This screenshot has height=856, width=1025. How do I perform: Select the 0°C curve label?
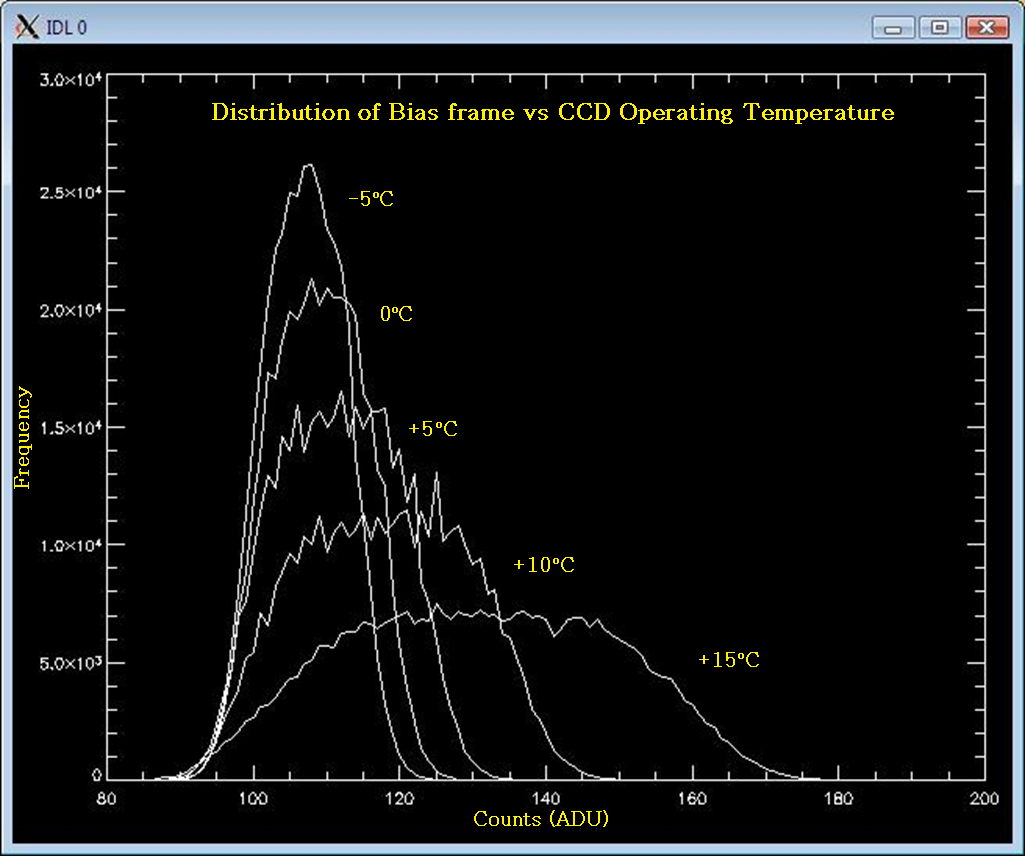[x=396, y=314]
